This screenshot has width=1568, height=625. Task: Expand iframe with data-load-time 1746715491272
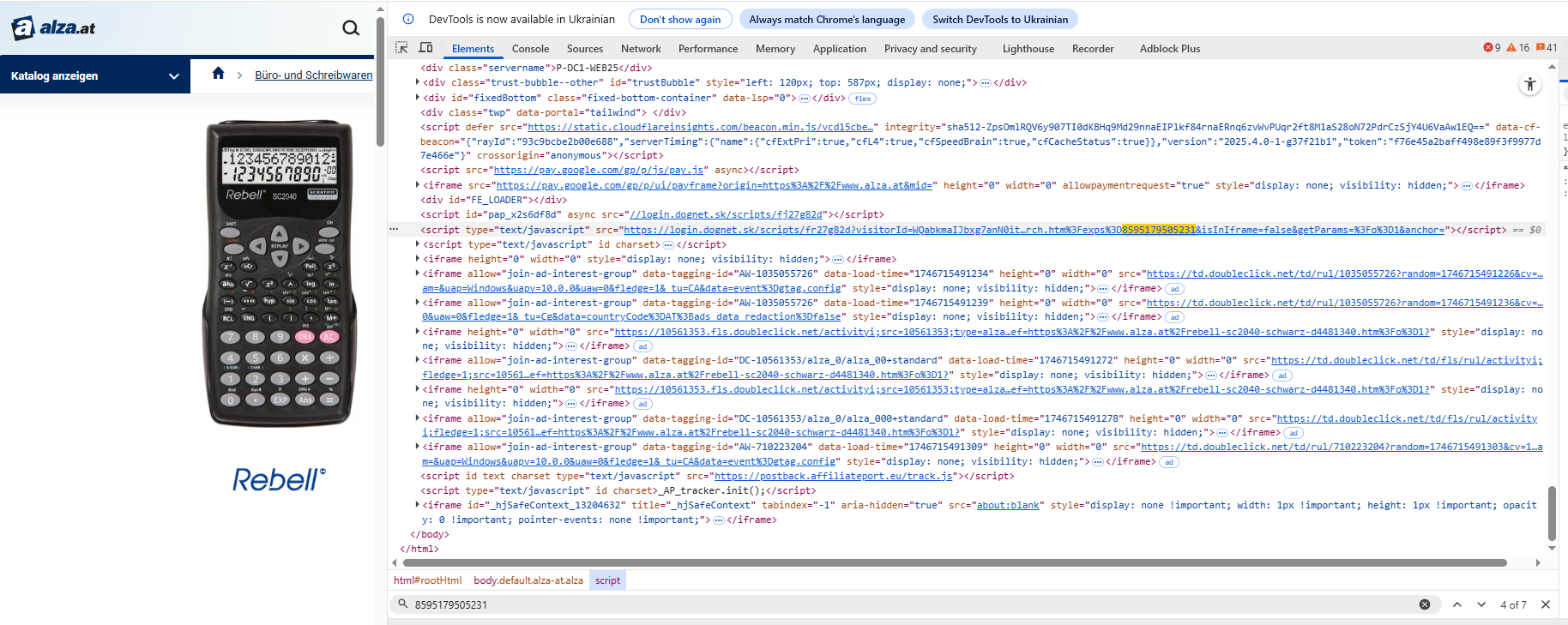pyautogui.click(x=418, y=360)
